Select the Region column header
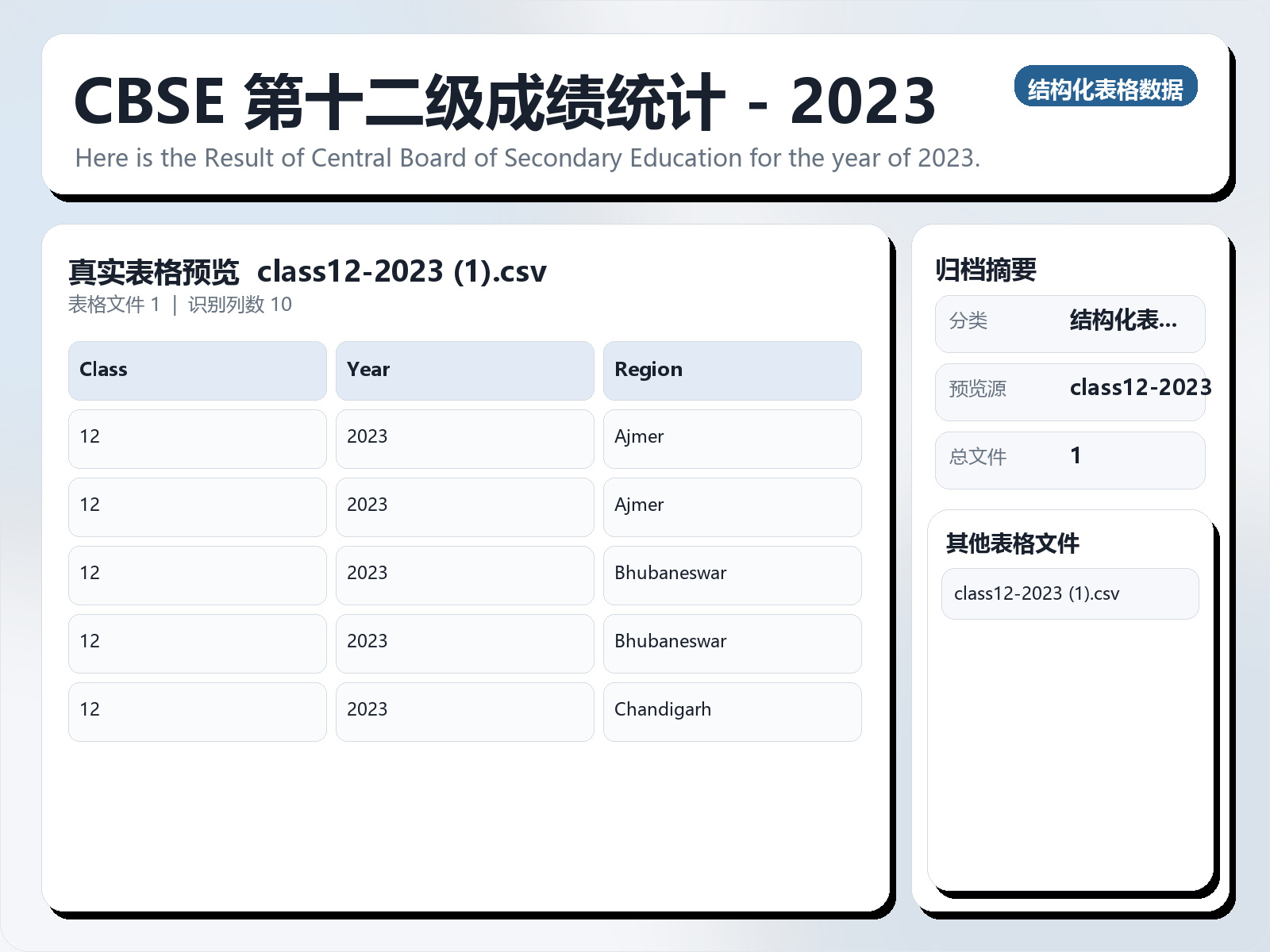The width and height of the screenshot is (1270, 952). [732, 370]
